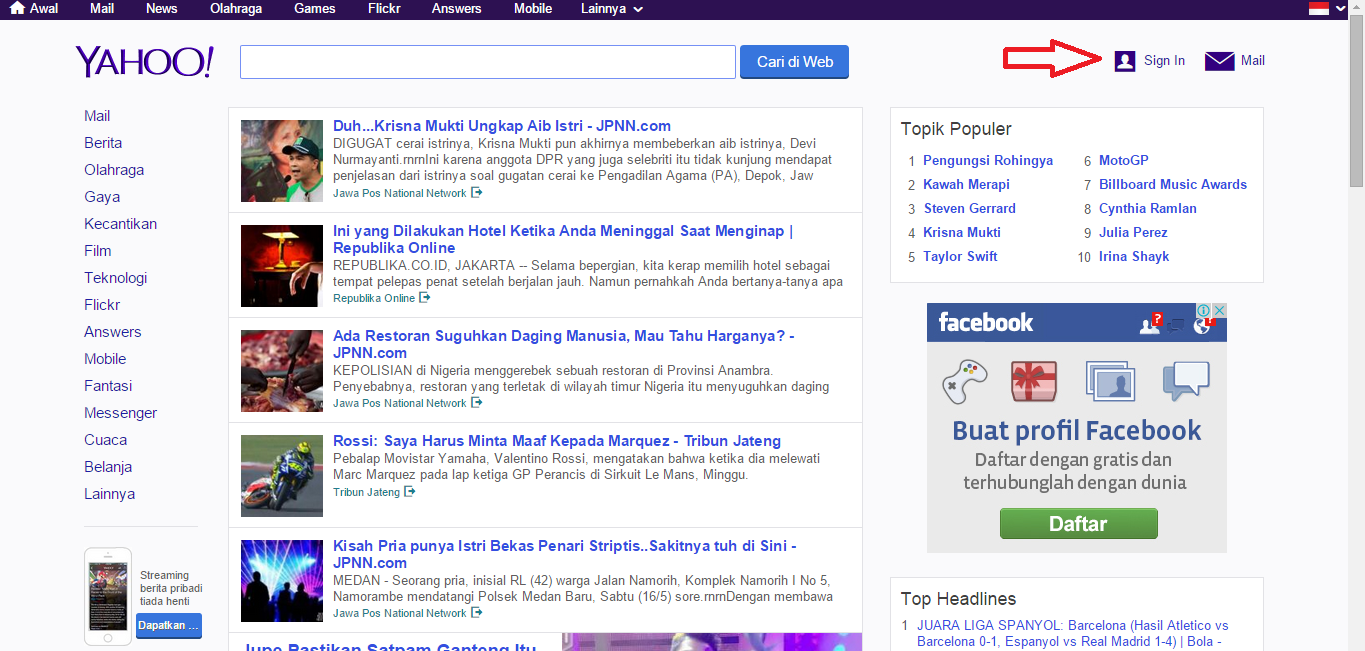Click external link icon beside Republika Online
The image size is (1365, 651).
[425, 298]
